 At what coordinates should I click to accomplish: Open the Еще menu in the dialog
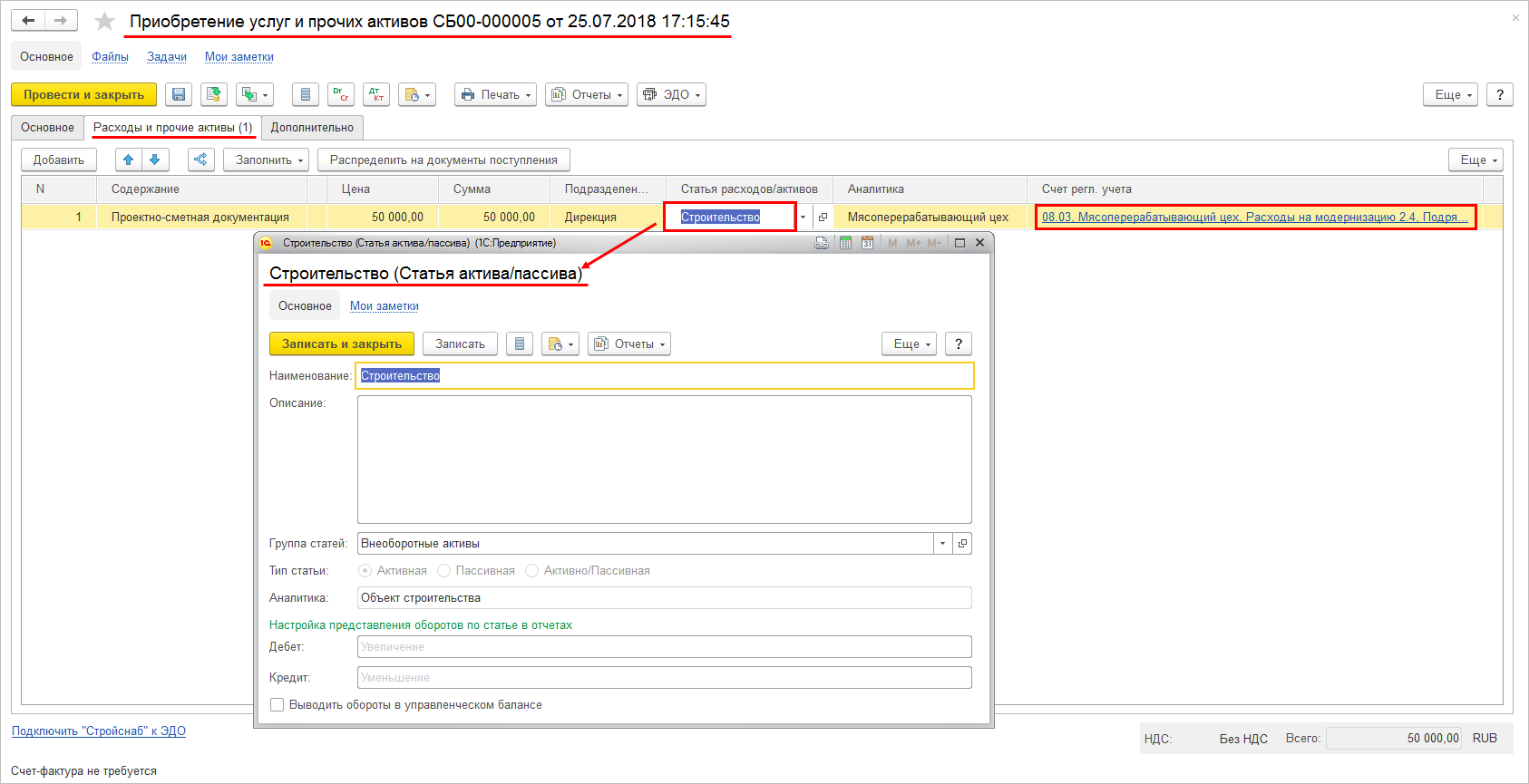[x=910, y=344]
